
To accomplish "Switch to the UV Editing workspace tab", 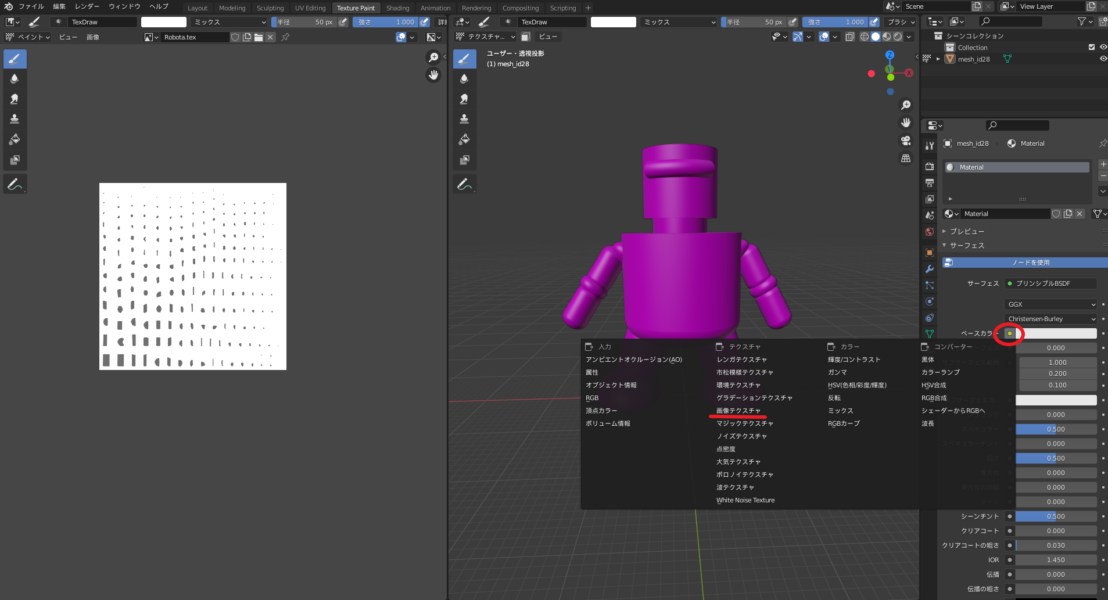I will 310,8.
